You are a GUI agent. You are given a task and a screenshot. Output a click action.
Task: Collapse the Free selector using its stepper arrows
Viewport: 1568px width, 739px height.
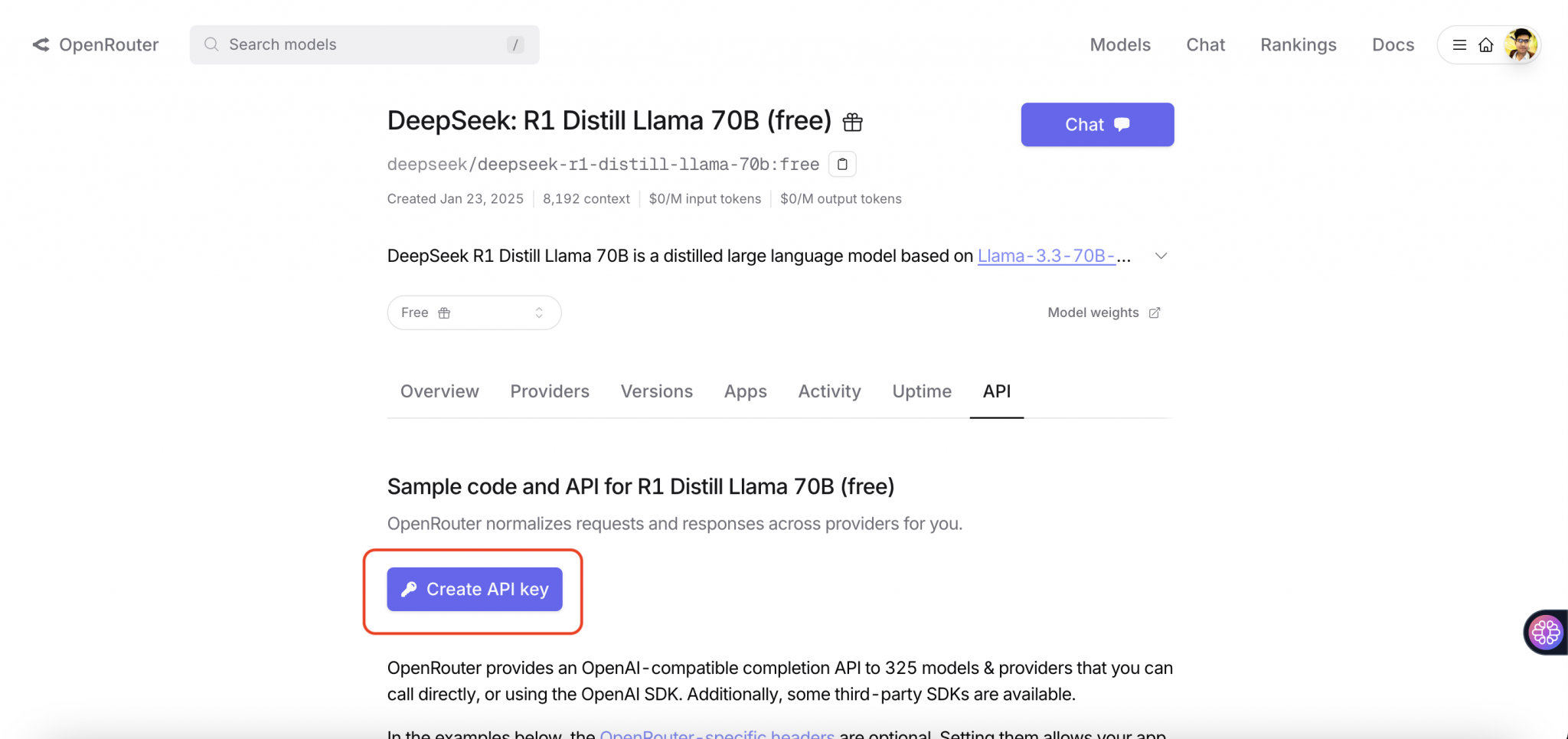(538, 312)
